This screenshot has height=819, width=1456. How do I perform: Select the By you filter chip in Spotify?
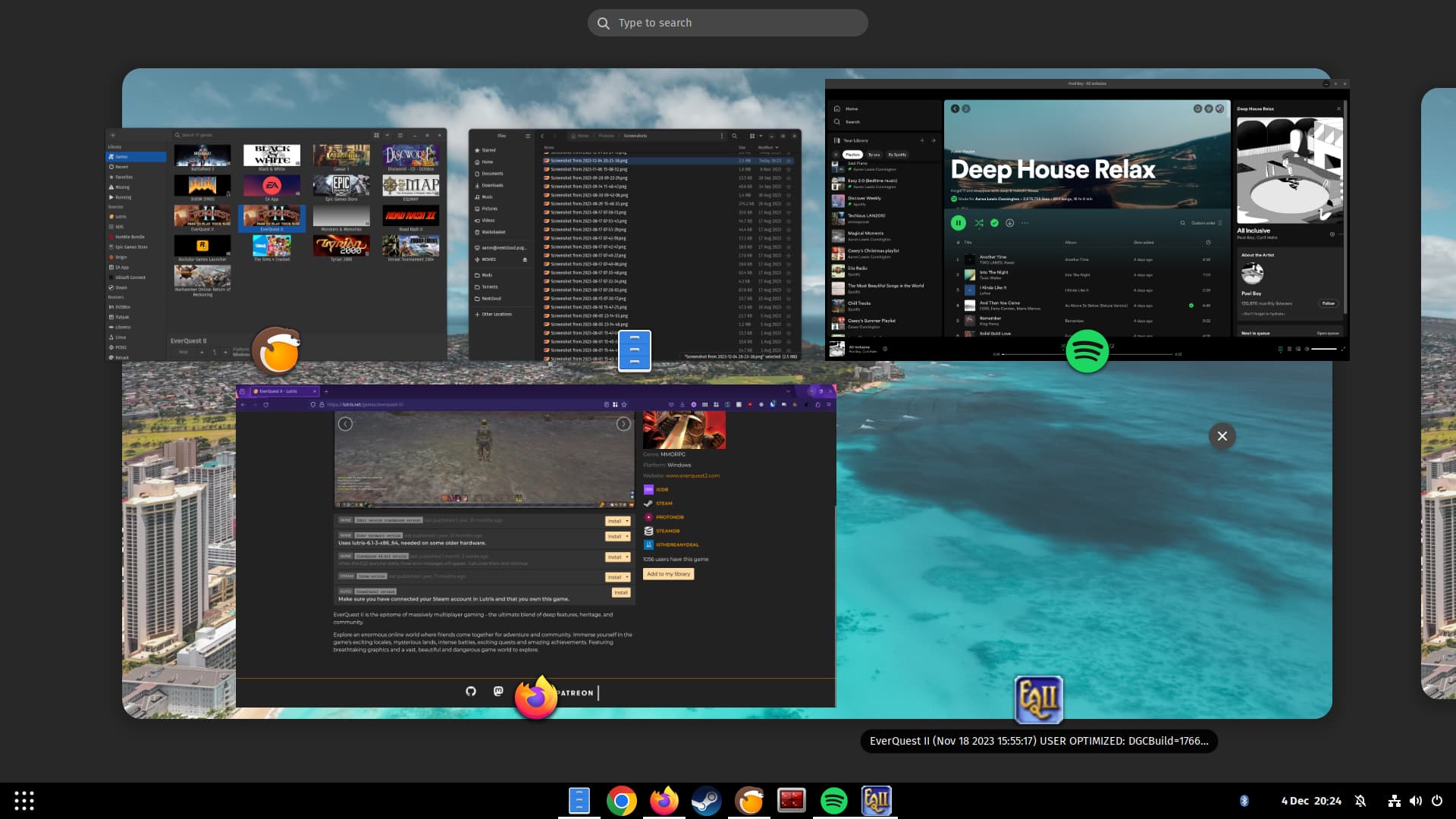[874, 155]
